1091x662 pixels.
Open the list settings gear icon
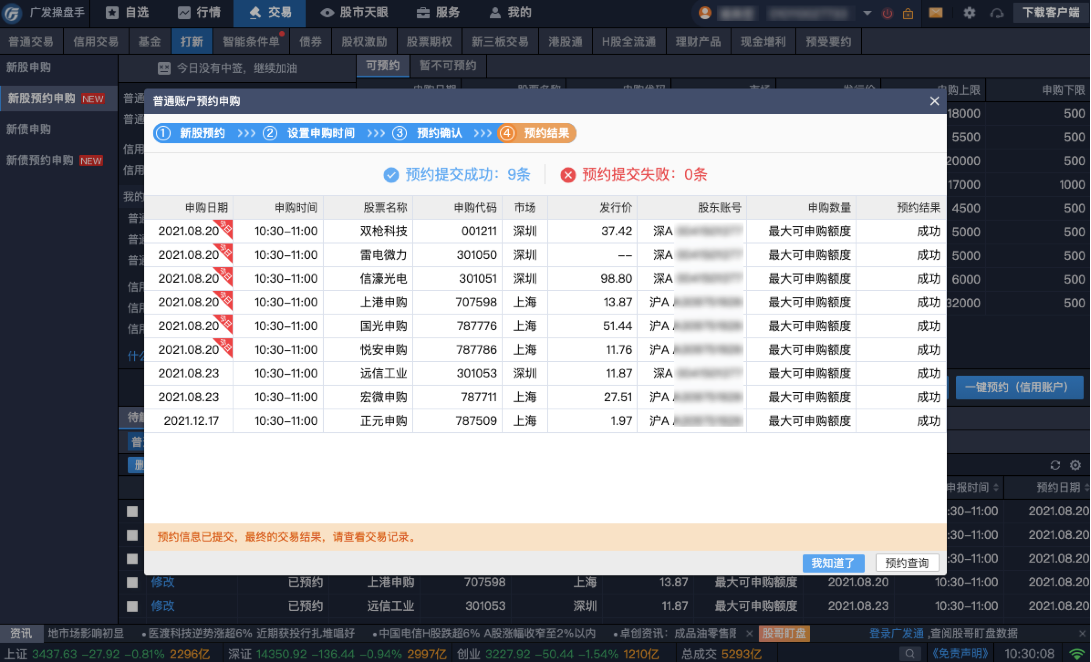1076,465
